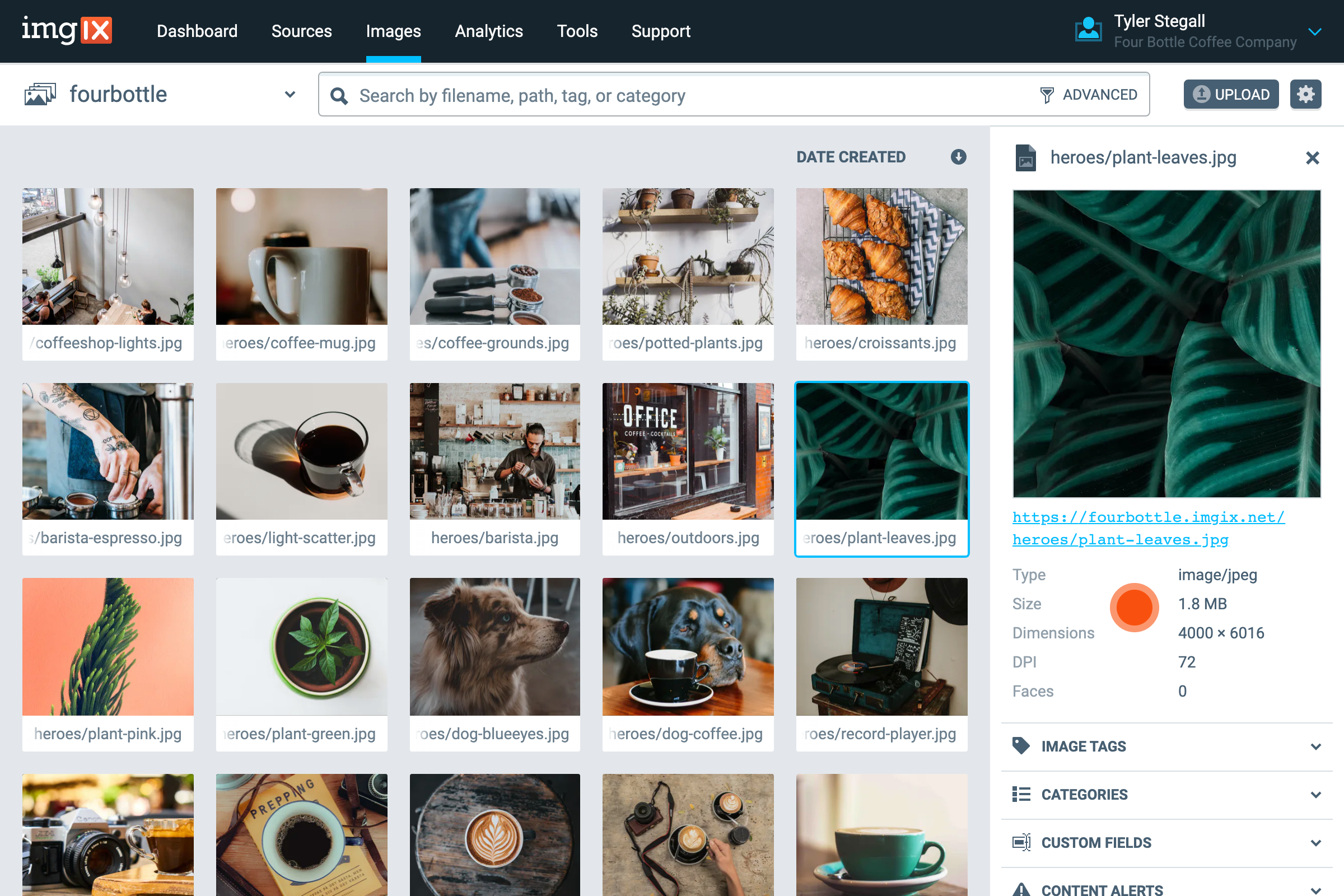Expand the Categories section
The width and height of the screenshot is (1344, 896).
pyautogui.click(x=1315, y=794)
